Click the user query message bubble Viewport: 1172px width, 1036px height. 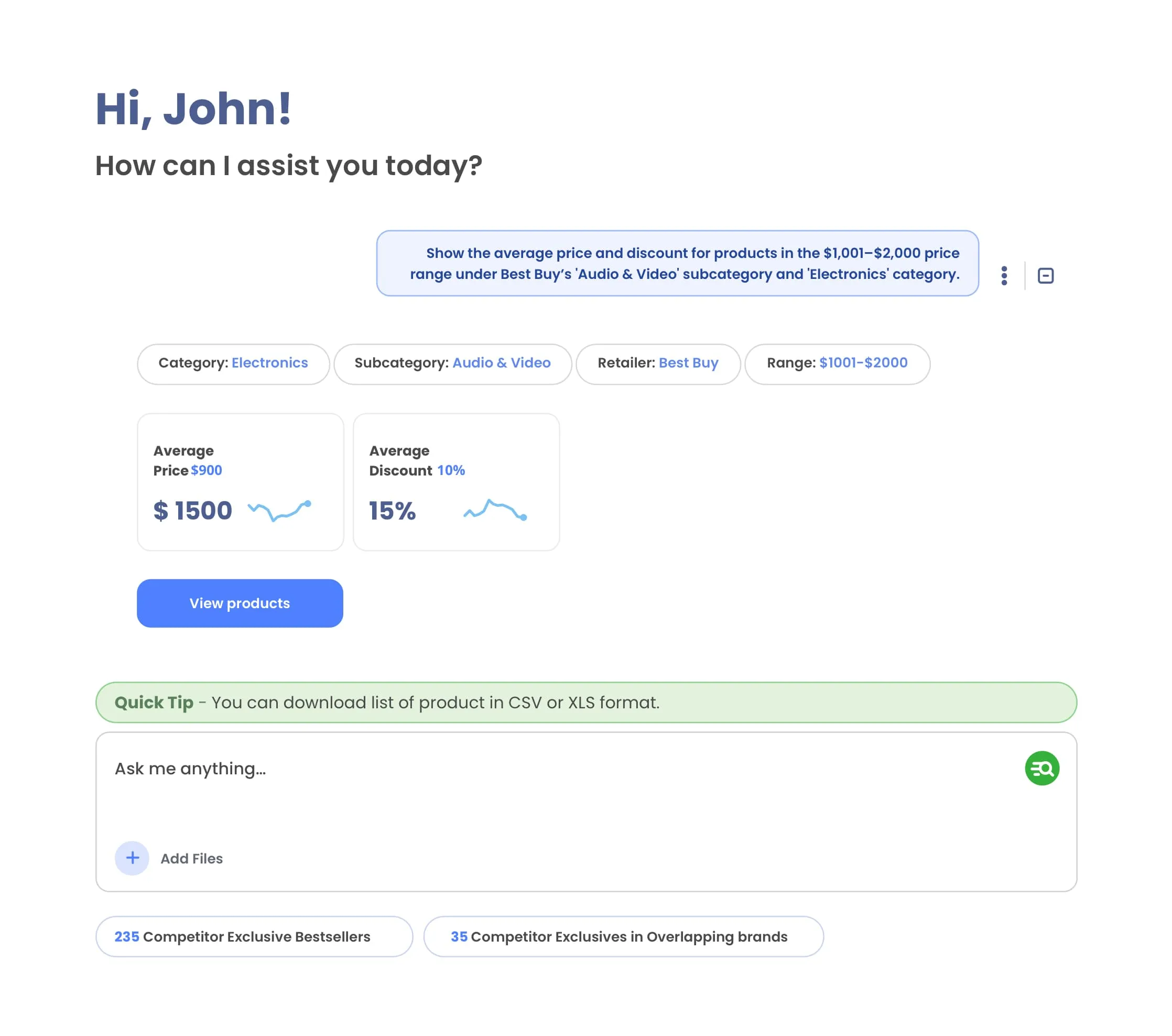677,263
